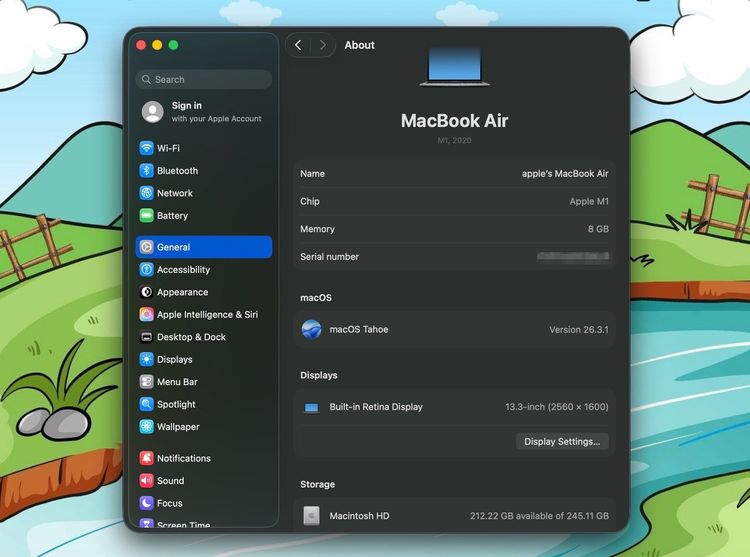Click the Built-in Retina Display laptop icon
Screen dimensions: 750x557
click(311, 407)
